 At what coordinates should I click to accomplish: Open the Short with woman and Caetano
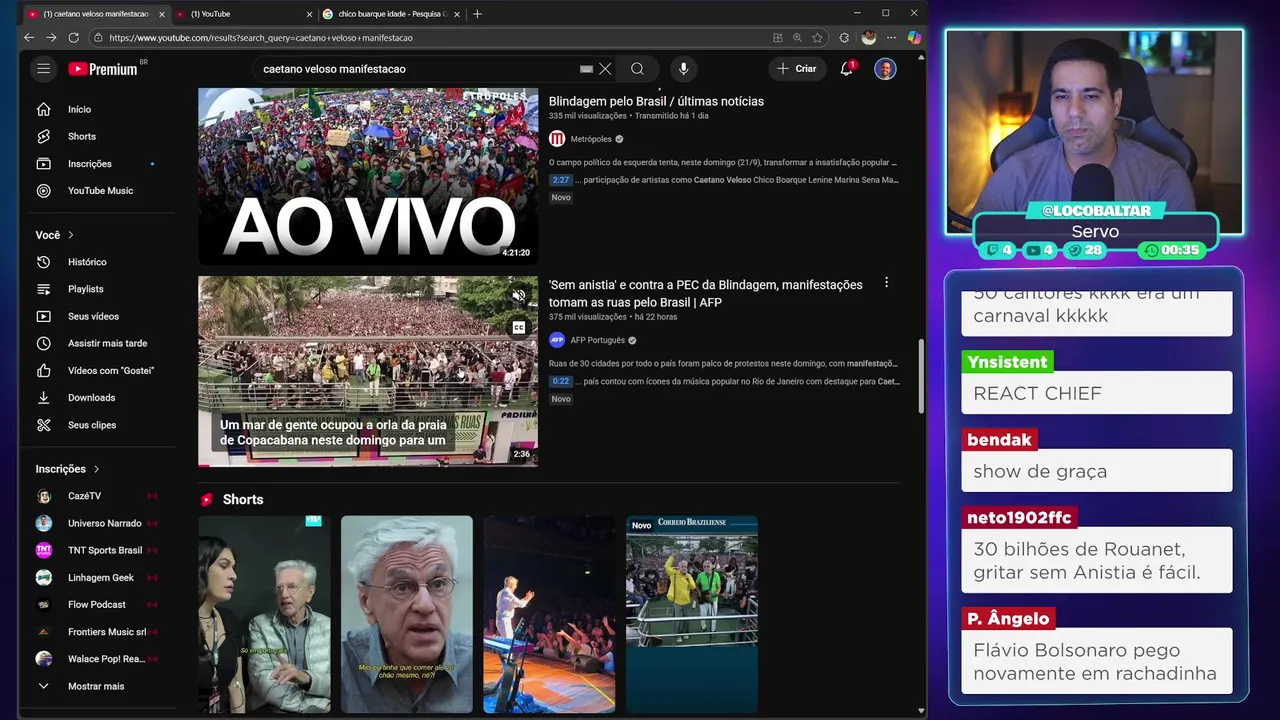[264, 614]
